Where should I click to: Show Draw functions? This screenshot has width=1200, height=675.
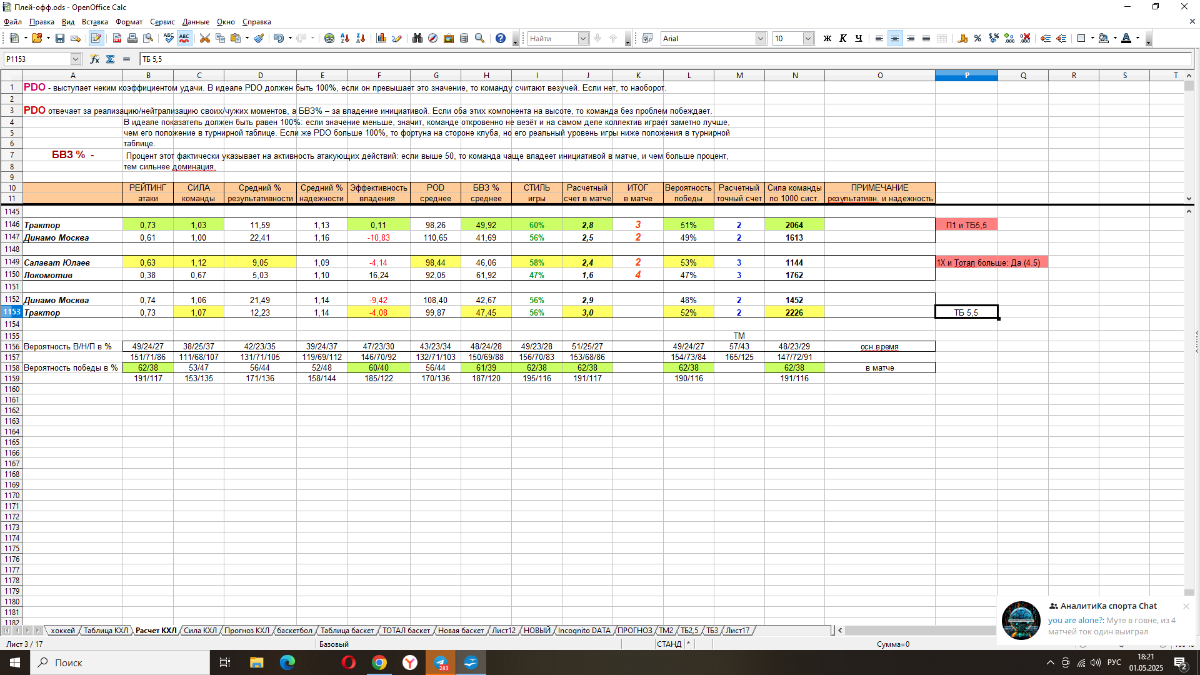coord(397,38)
